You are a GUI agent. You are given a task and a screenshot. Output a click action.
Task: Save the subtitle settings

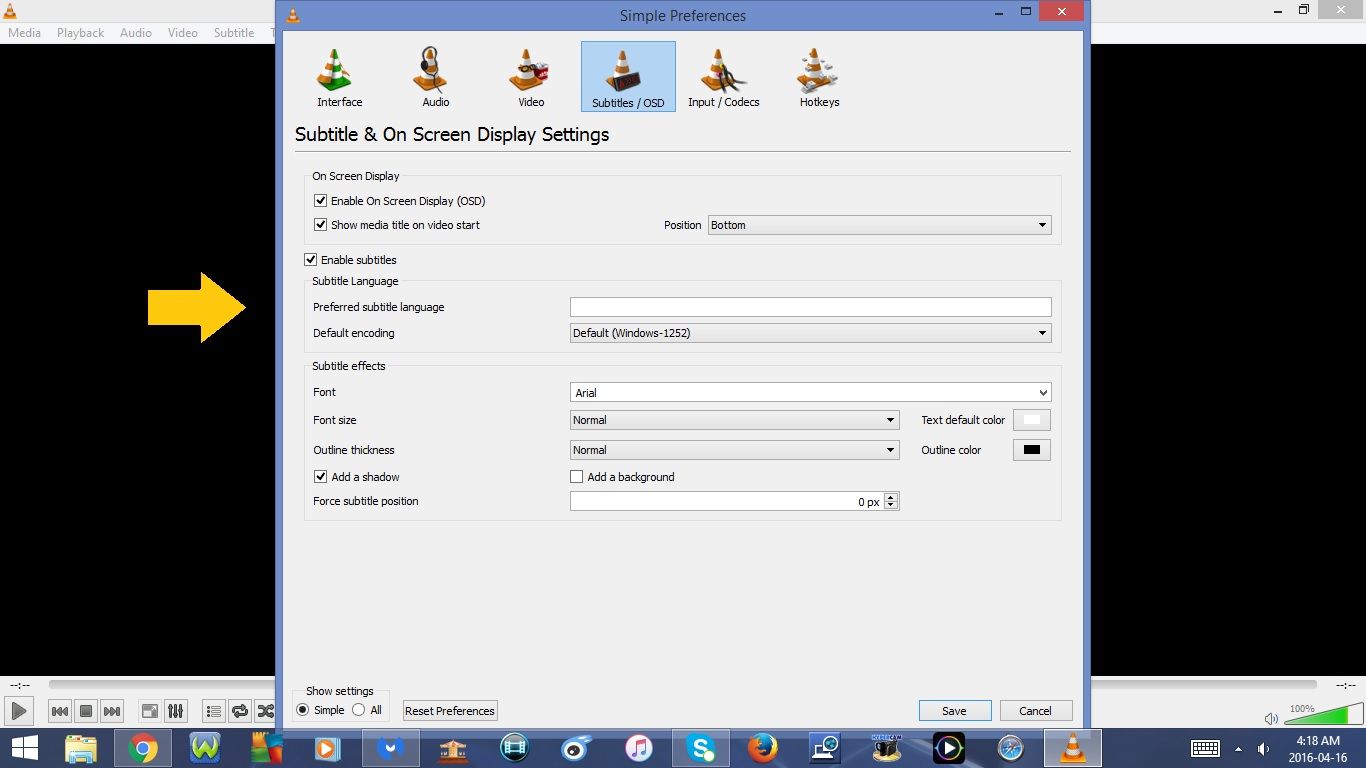tap(954, 710)
